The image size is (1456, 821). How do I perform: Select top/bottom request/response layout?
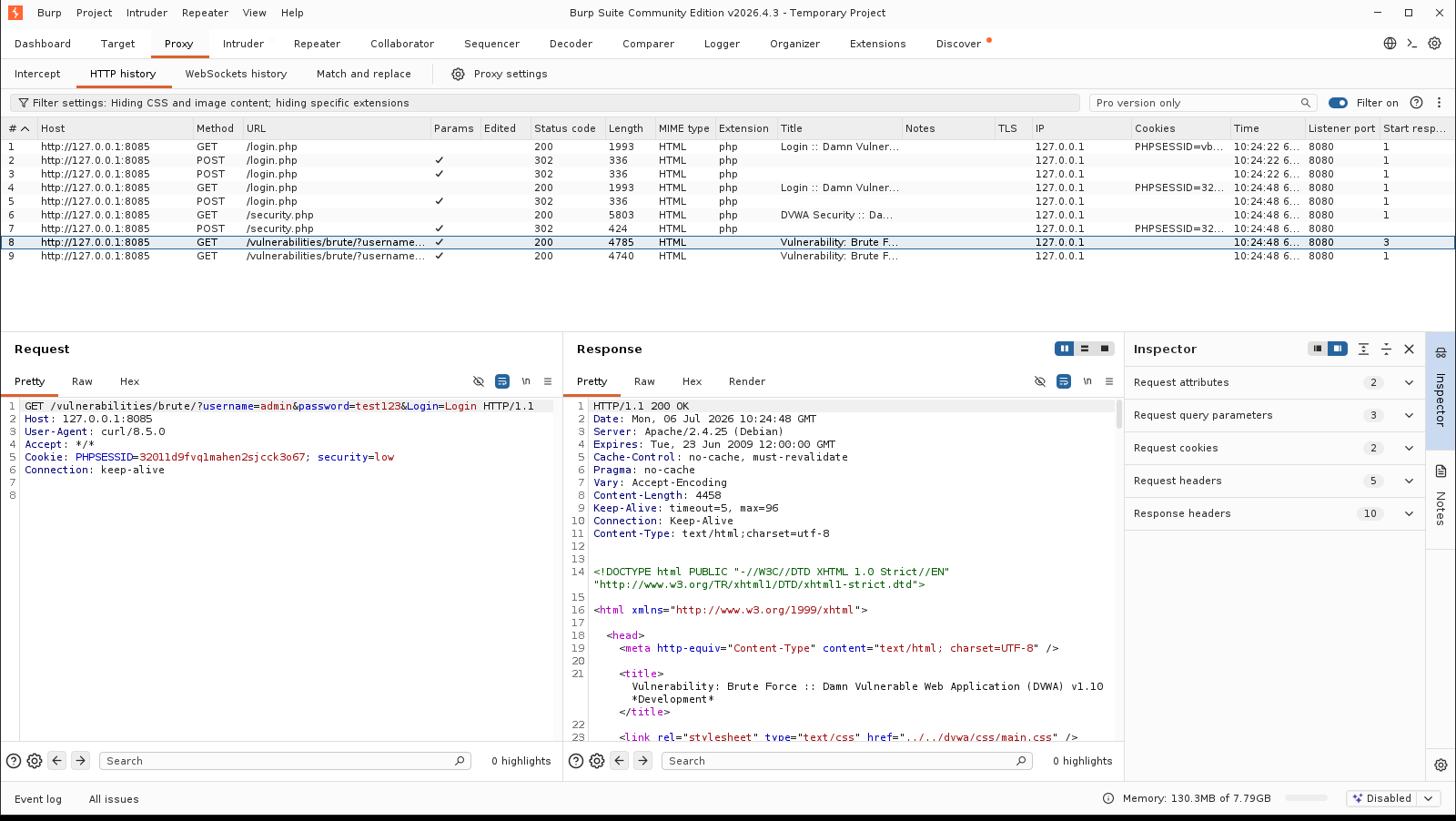click(1085, 349)
